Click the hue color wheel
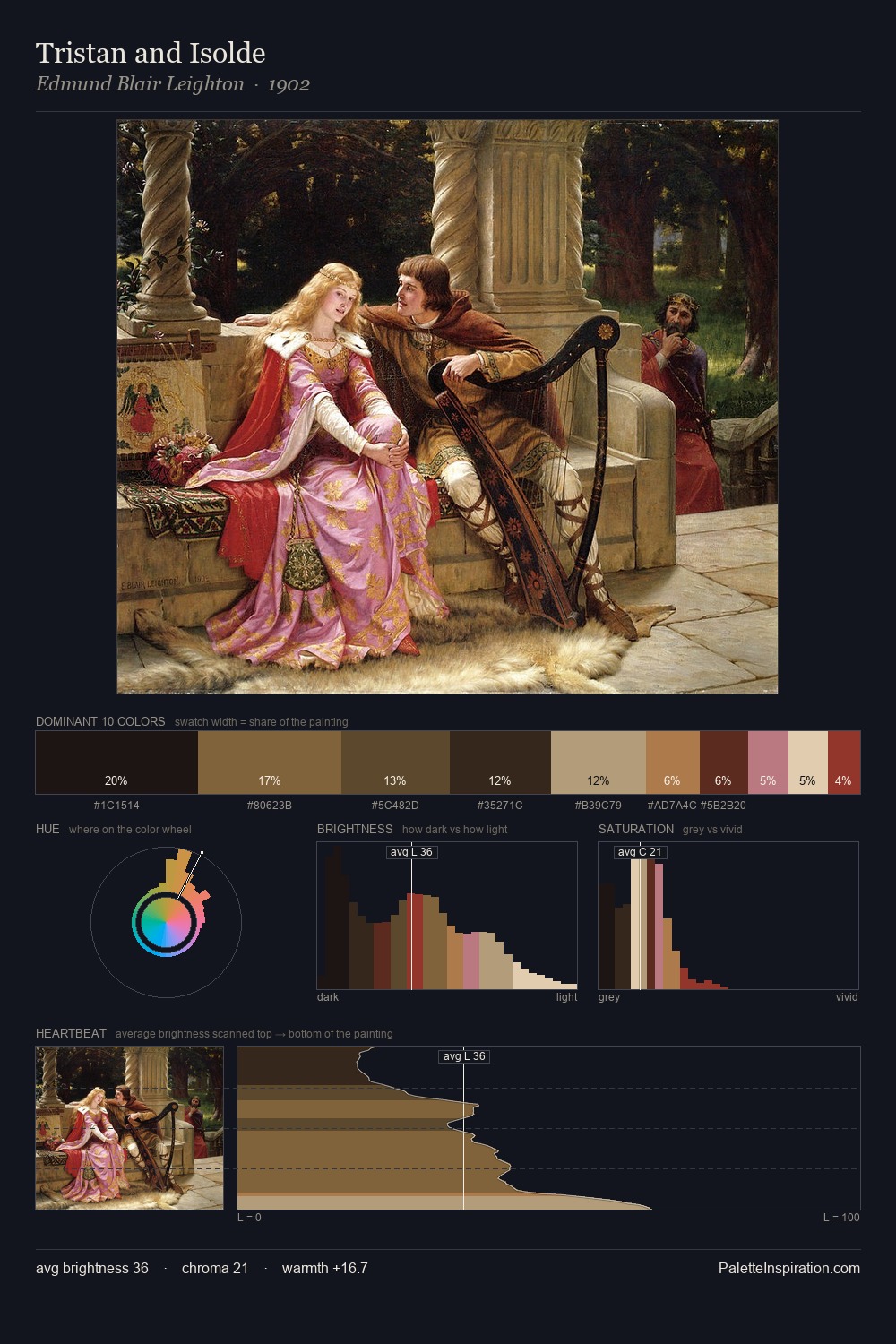The image size is (896, 1344). point(166,922)
